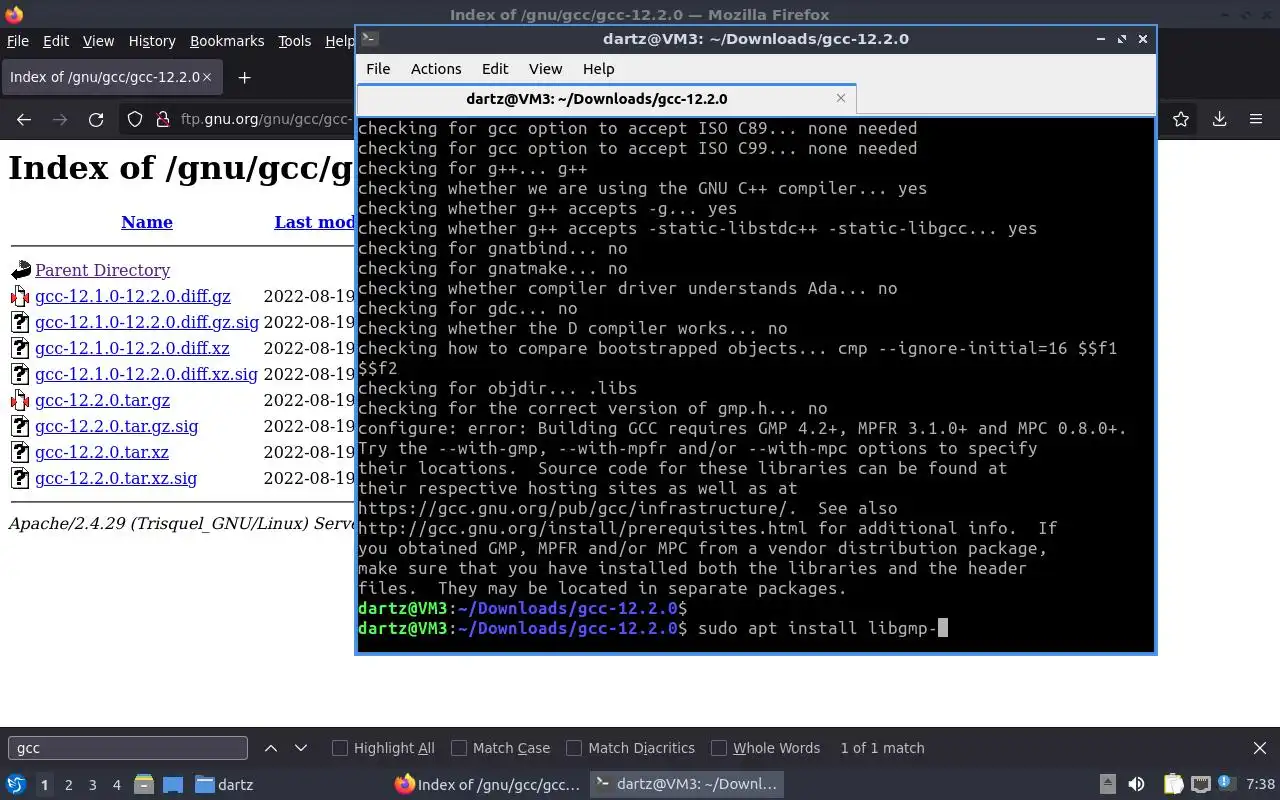Image resolution: width=1280 pixels, height=800 pixels.
Task: Click removable media eject tray icon
Action: tap(1107, 785)
